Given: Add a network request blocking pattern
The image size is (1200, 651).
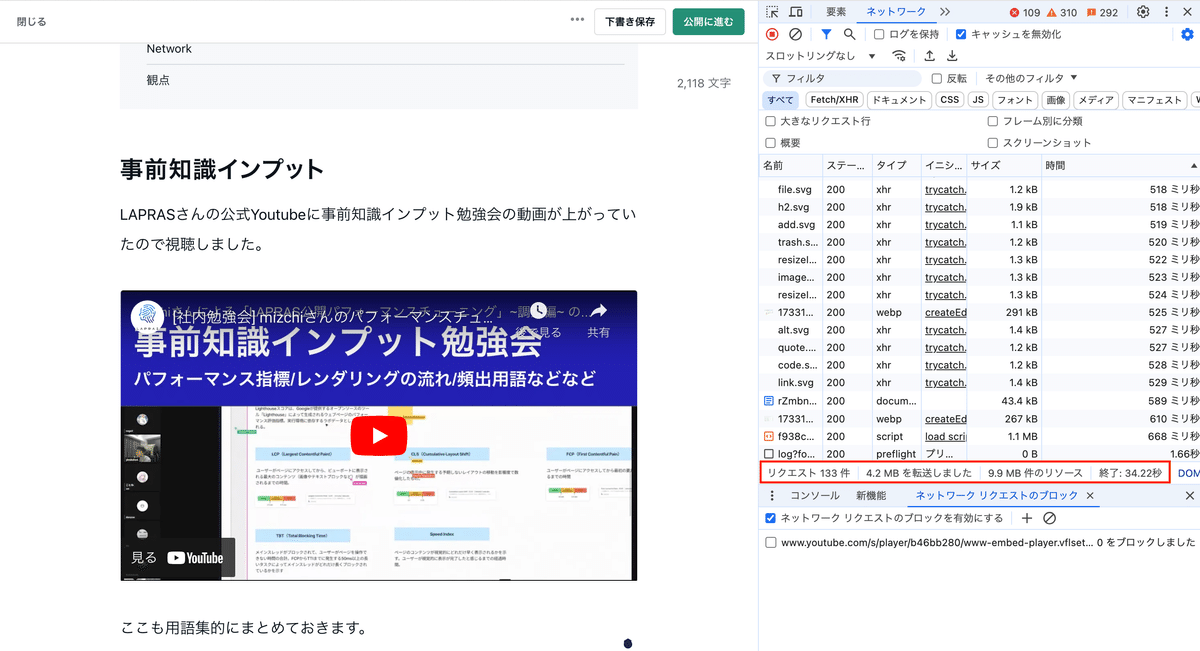Looking at the screenshot, I should coord(1026,518).
